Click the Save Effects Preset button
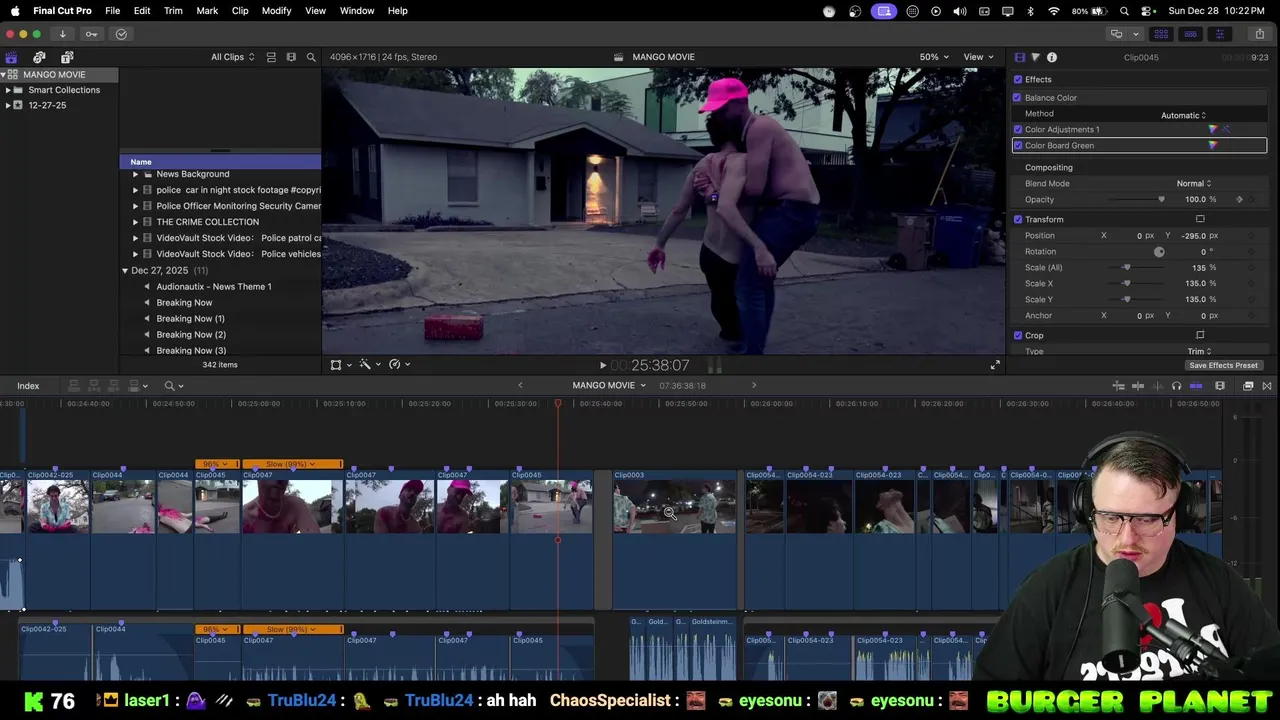Screen dimensions: 1280x720 [x=1223, y=365]
